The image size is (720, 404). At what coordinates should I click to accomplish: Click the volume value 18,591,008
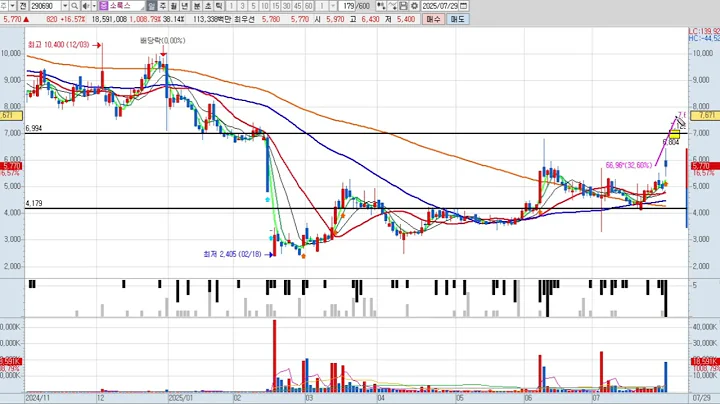109,19
